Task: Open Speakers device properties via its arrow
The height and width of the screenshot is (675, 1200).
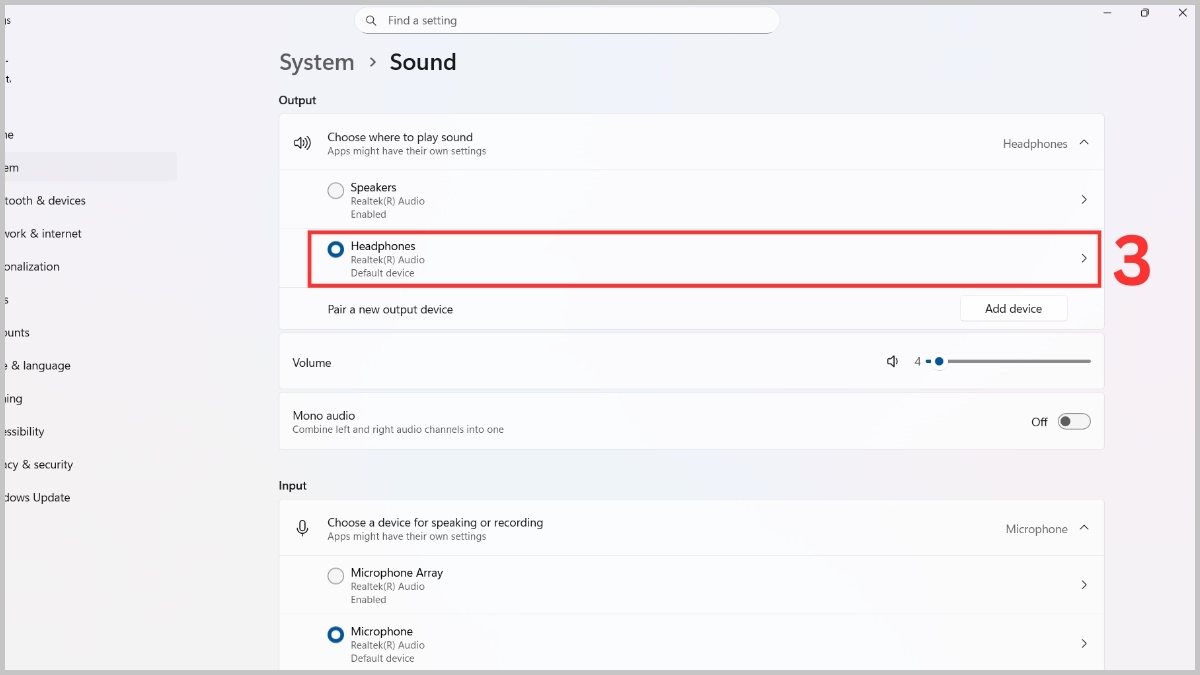Action: click(1084, 199)
